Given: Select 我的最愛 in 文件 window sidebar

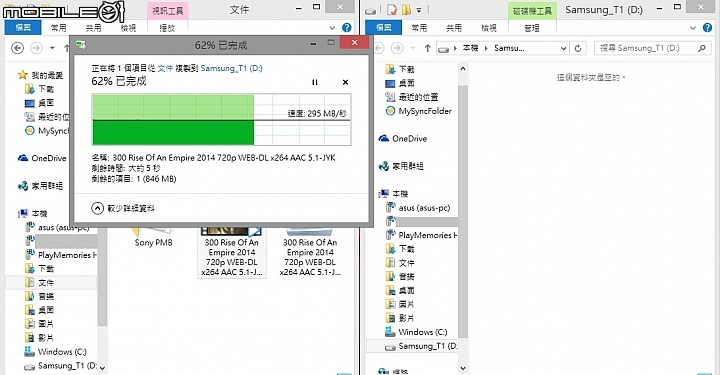Looking at the screenshot, I should tap(41, 75).
